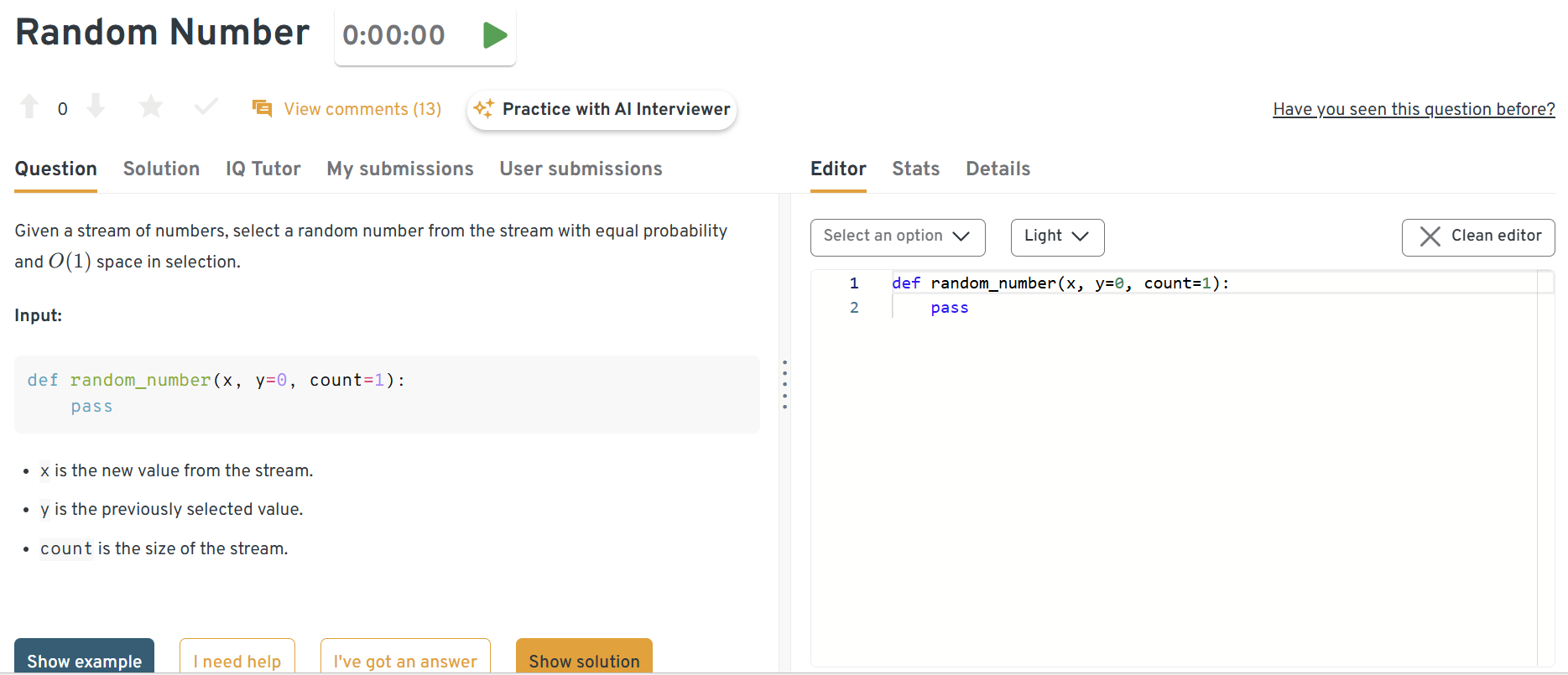Open comments via the chat bubble icon
Screen dimensions: 1568x675
tap(262, 109)
